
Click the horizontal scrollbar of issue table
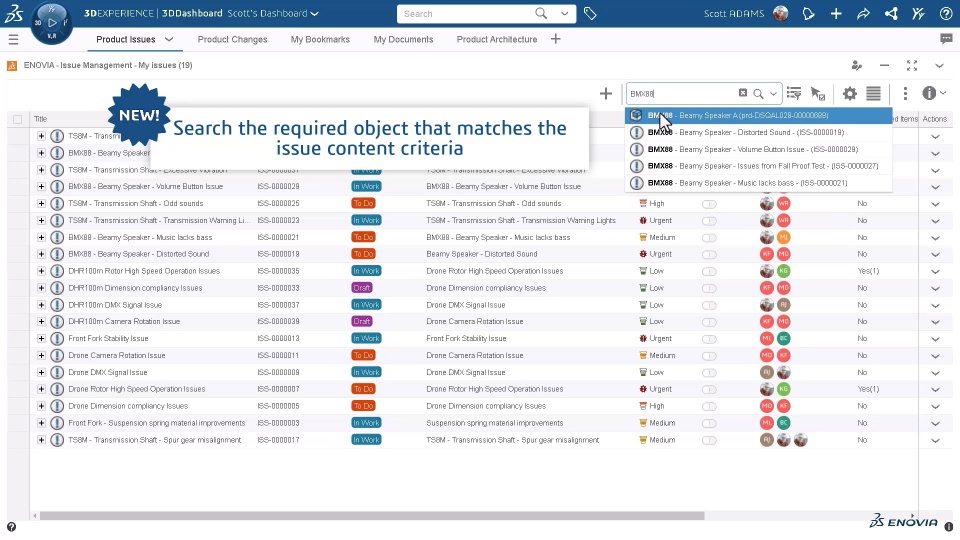372,516
